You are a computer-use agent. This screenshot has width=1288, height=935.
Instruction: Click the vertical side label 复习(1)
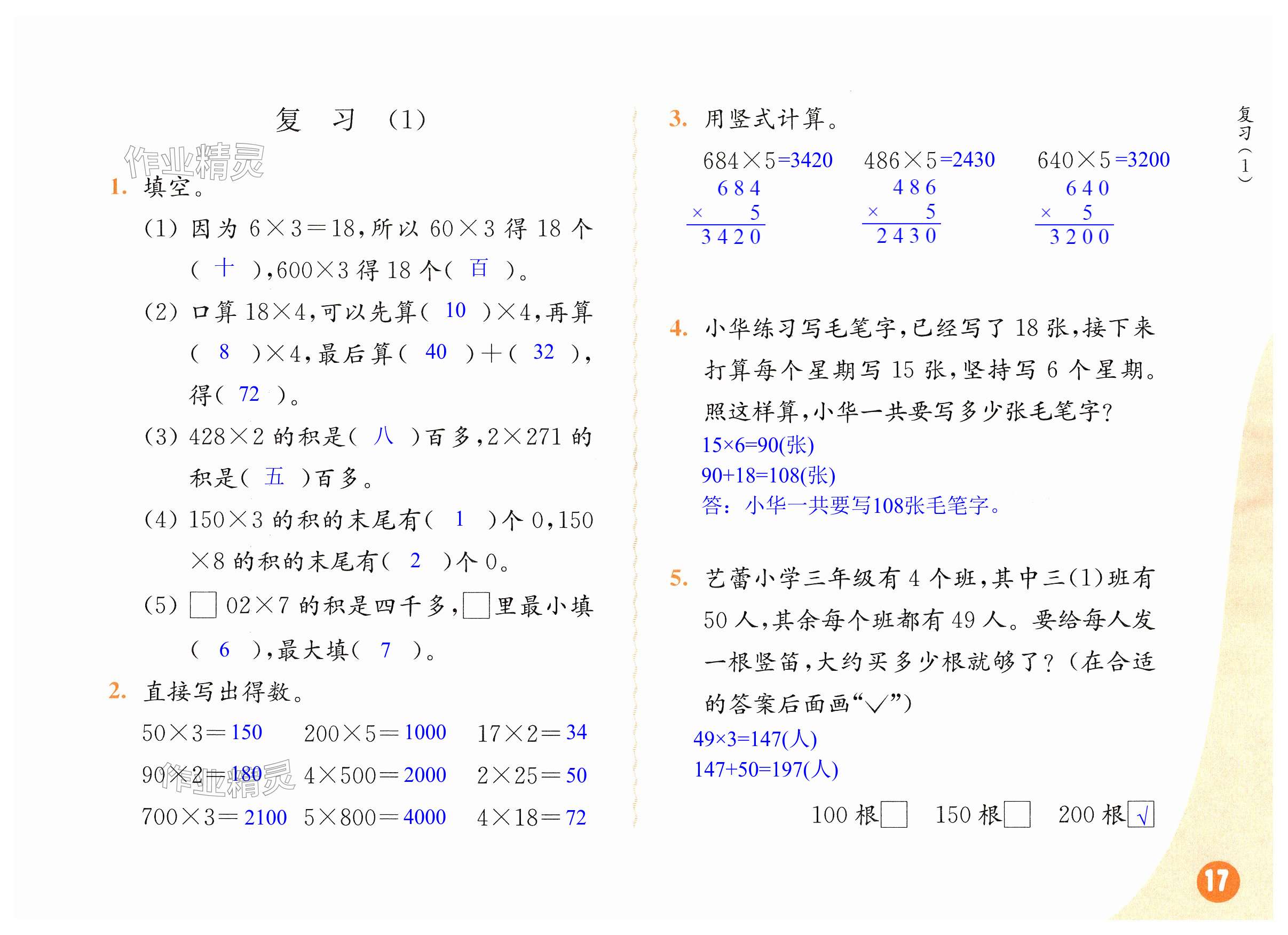(1245, 144)
